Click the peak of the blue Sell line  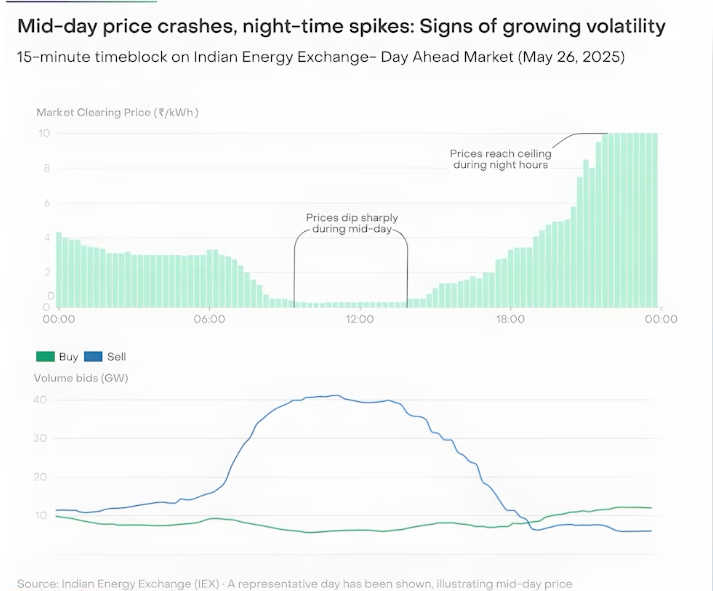click(x=337, y=395)
